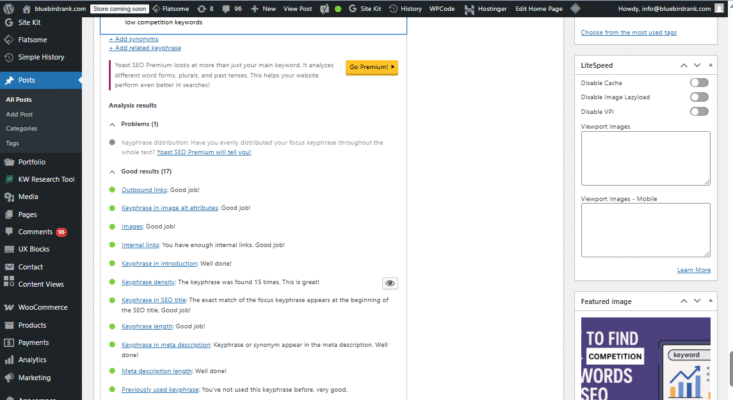The image size is (733, 400).
Task: Enable the Disable VPI toggle
Action: tap(699, 112)
